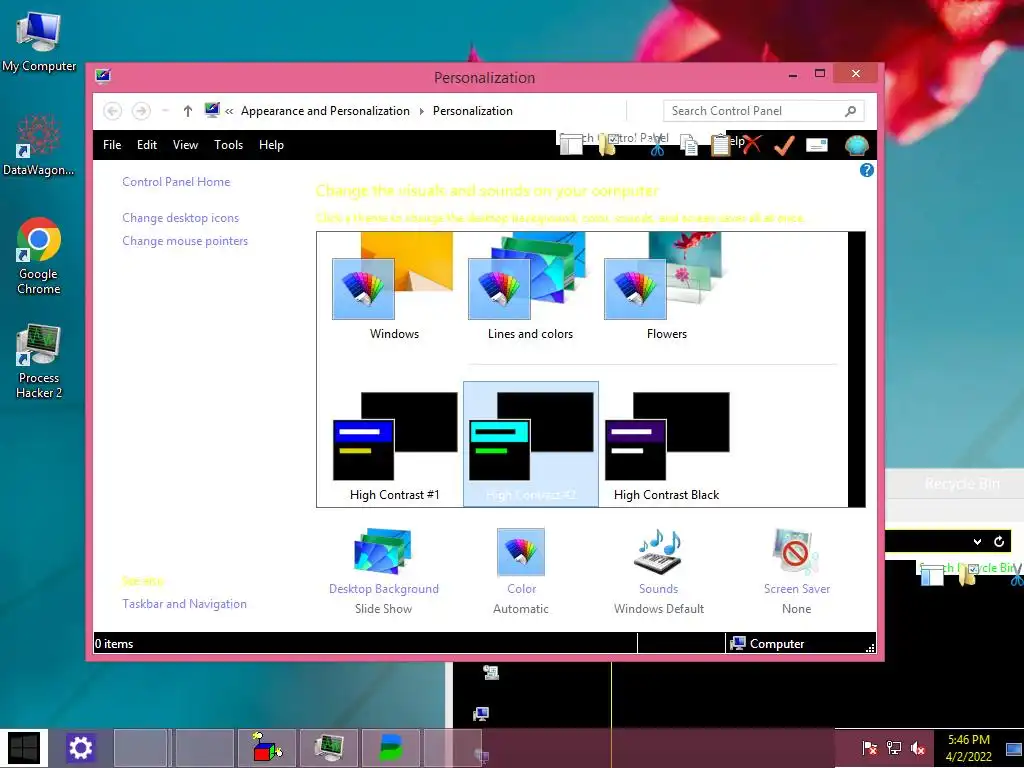This screenshot has height=768, width=1024.
Task: Open the Color settings swatch icon
Action: 520,552
